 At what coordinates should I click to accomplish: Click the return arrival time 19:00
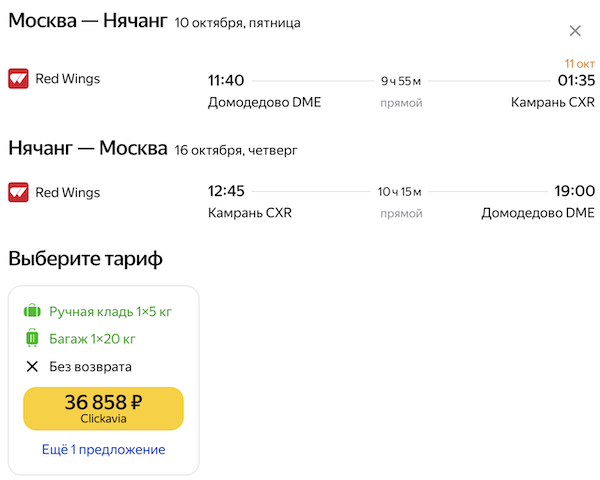[575, 191]
